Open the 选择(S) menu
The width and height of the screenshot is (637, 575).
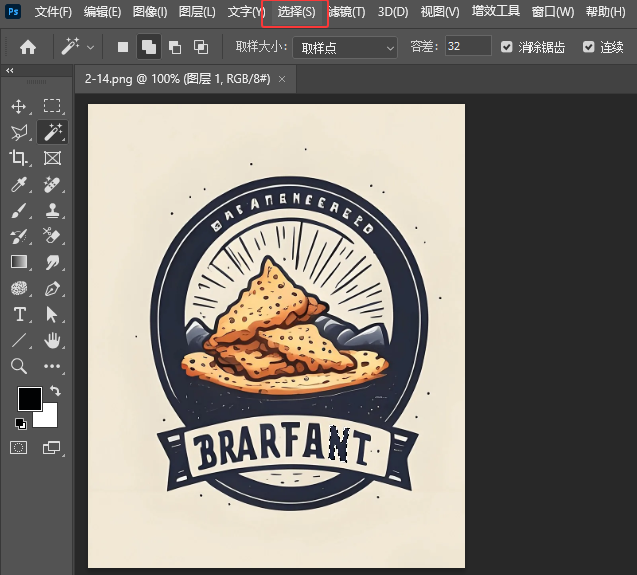pos(296,12)
